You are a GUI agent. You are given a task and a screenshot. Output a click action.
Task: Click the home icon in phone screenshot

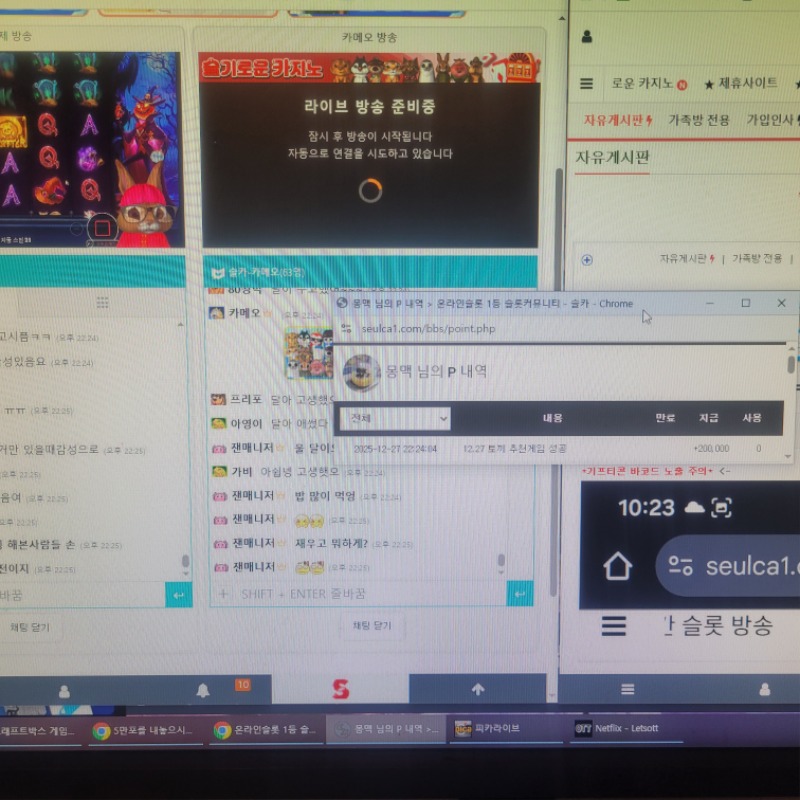pyautogui.click(x=617, y=567)
